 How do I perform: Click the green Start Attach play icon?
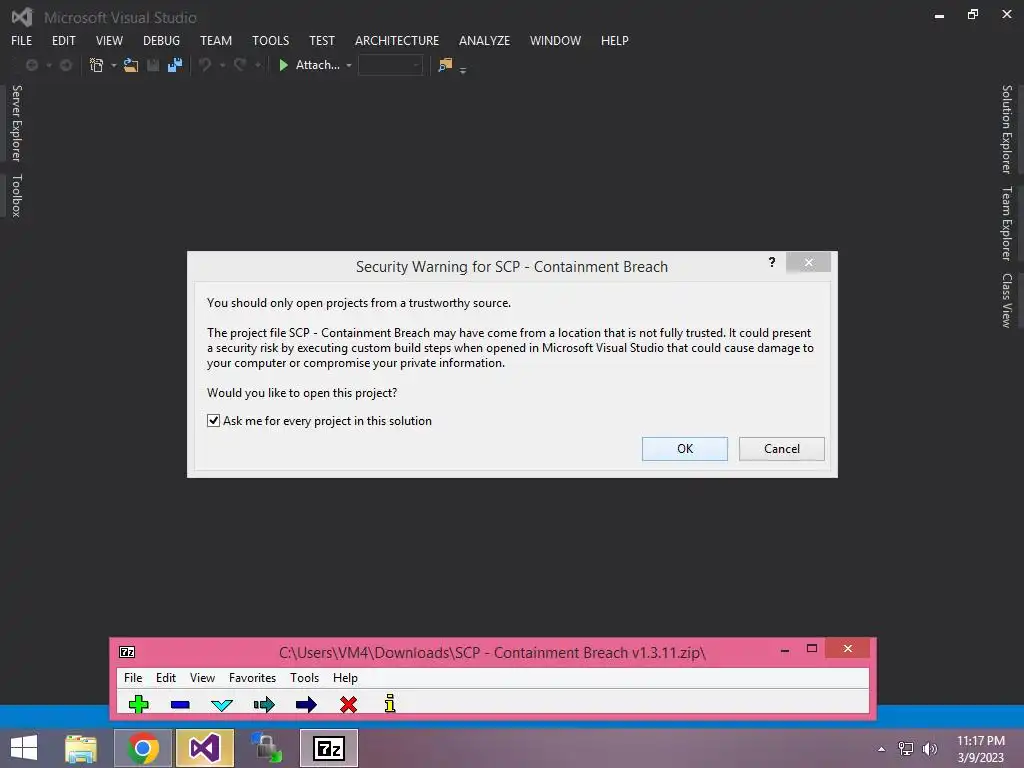283,65
